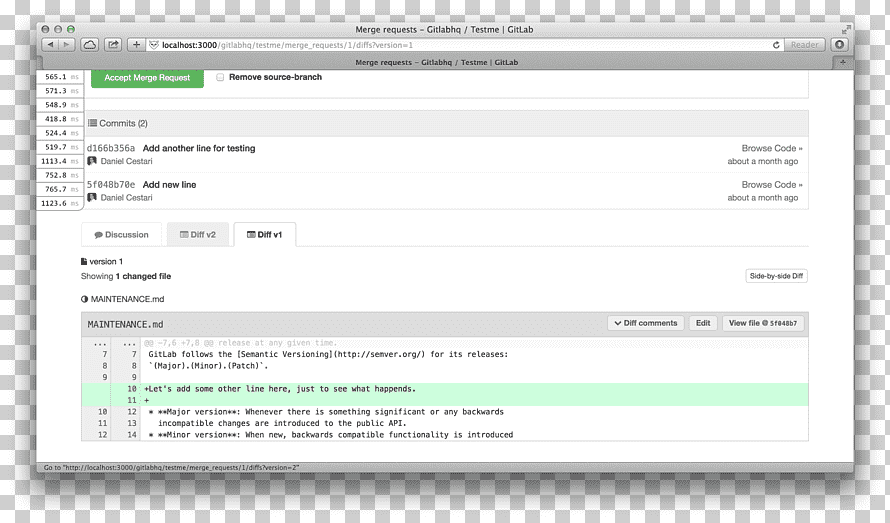Viewport: 890px width, 523px height.
Task: Click the 752.8 ms profiler entry
Action: (x=60, y=175)
